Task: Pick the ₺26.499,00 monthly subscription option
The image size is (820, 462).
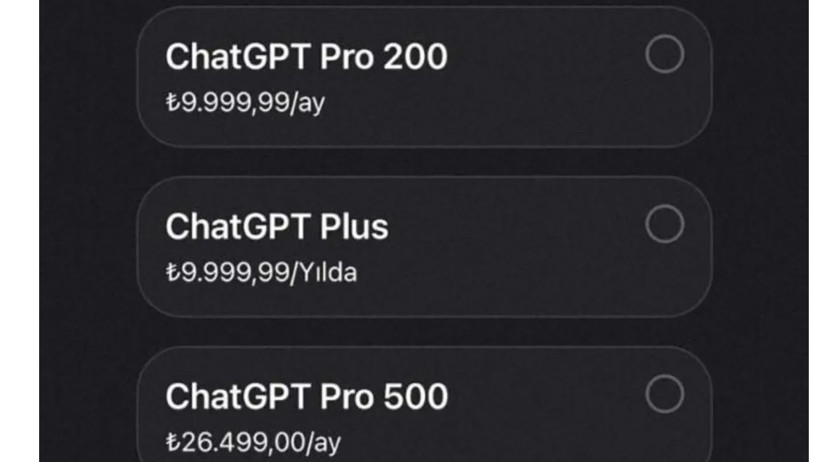Action: coord(424,404)
